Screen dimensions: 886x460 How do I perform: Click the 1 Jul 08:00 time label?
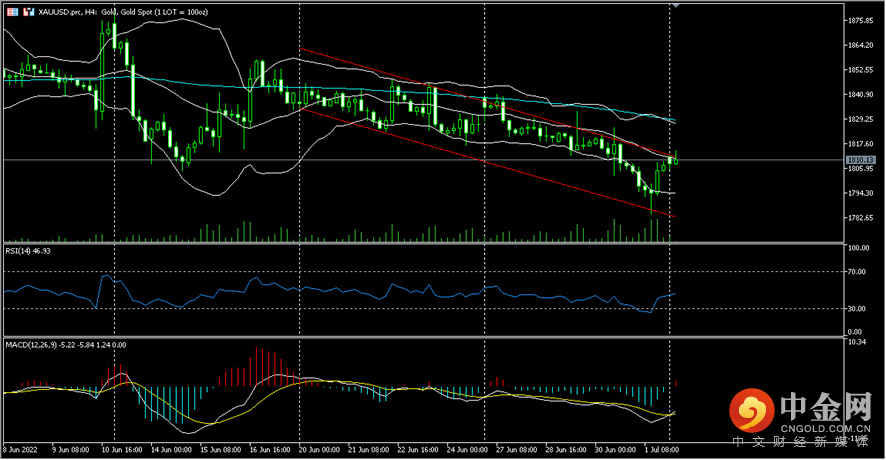point(662,450)
